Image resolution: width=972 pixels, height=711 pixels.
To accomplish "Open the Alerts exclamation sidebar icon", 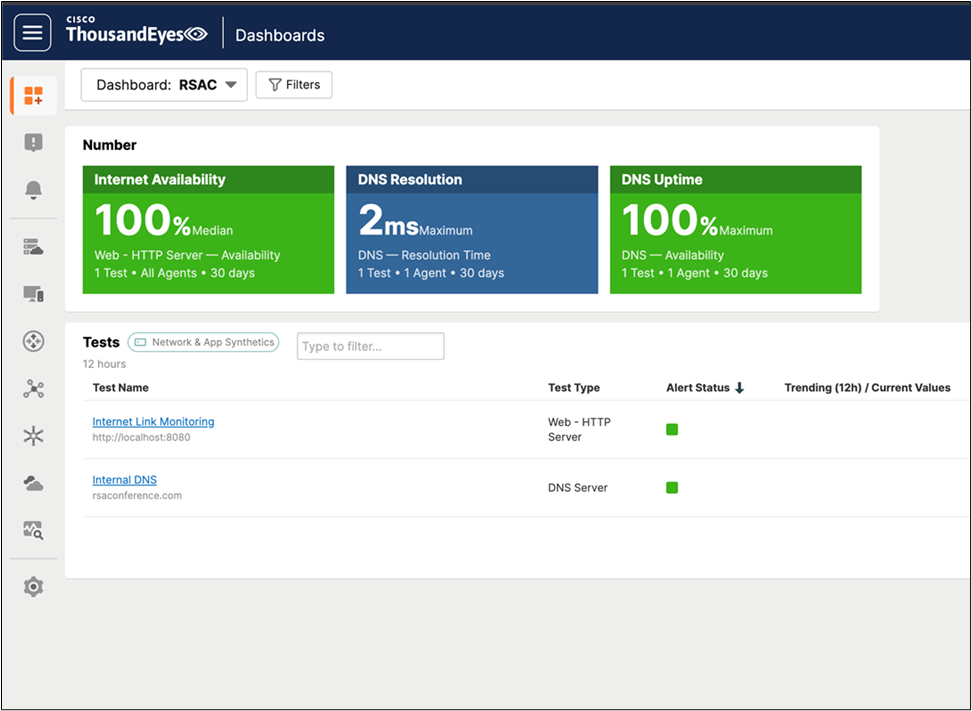I will click(x=33, y=143).
